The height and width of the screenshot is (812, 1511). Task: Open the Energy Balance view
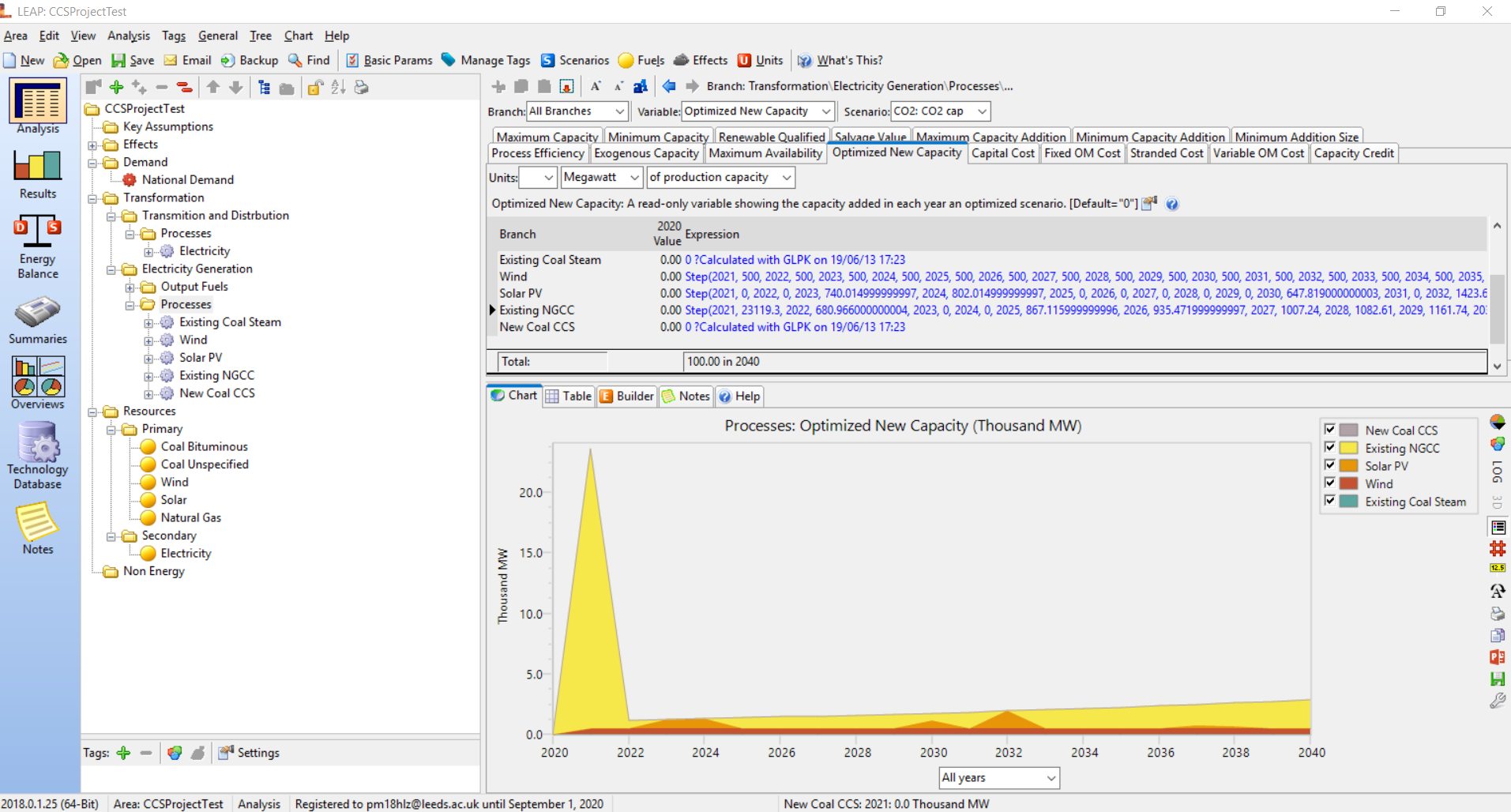point(38,247)
